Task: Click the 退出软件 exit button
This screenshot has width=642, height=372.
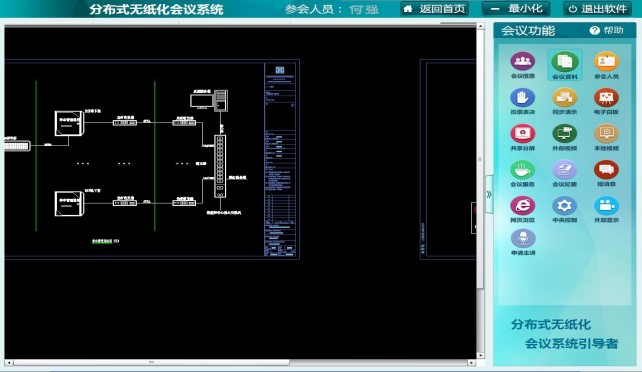Action: 598,9
